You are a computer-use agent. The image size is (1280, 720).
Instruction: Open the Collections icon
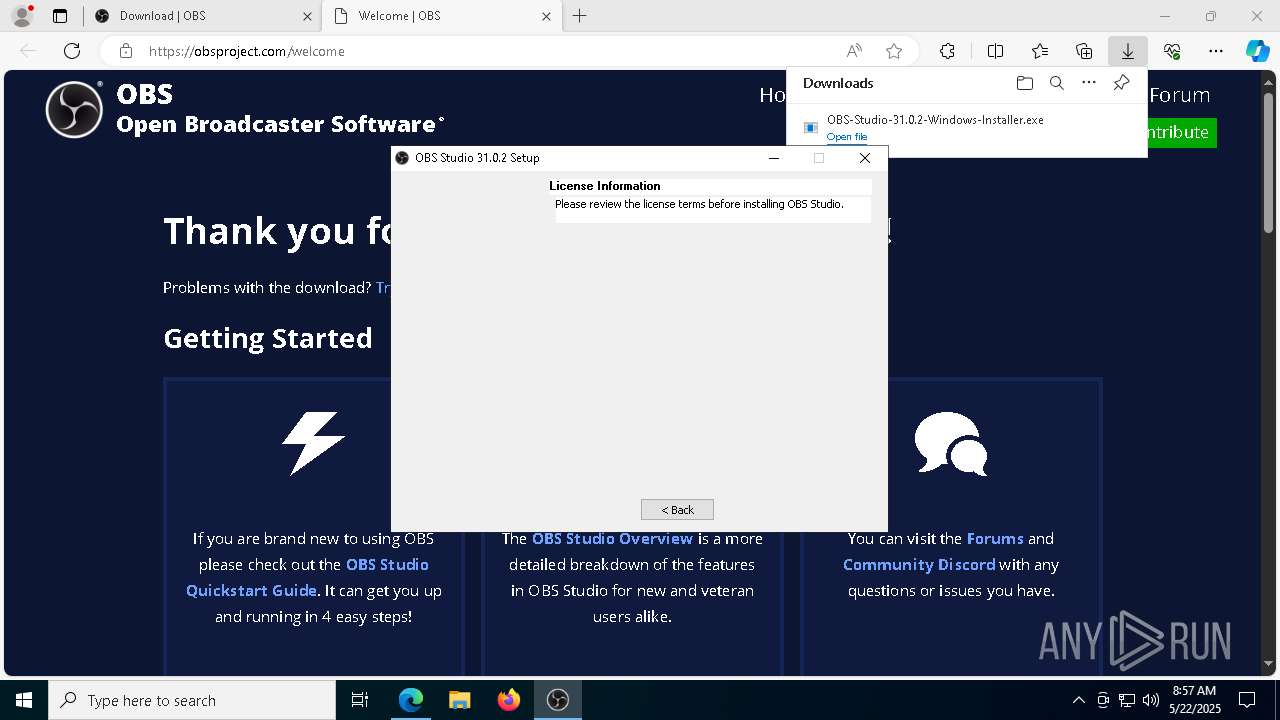tap(1084, 51)
